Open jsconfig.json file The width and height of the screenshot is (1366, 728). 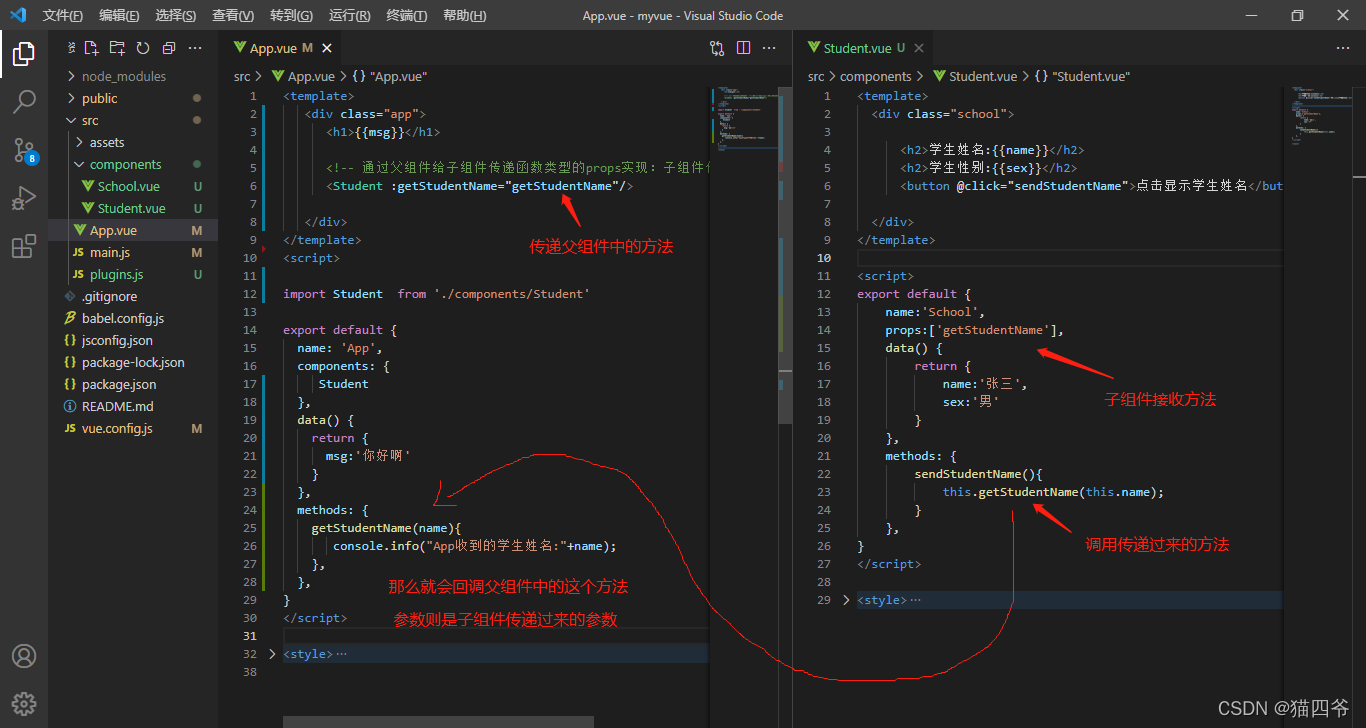[x=133, y=340]
